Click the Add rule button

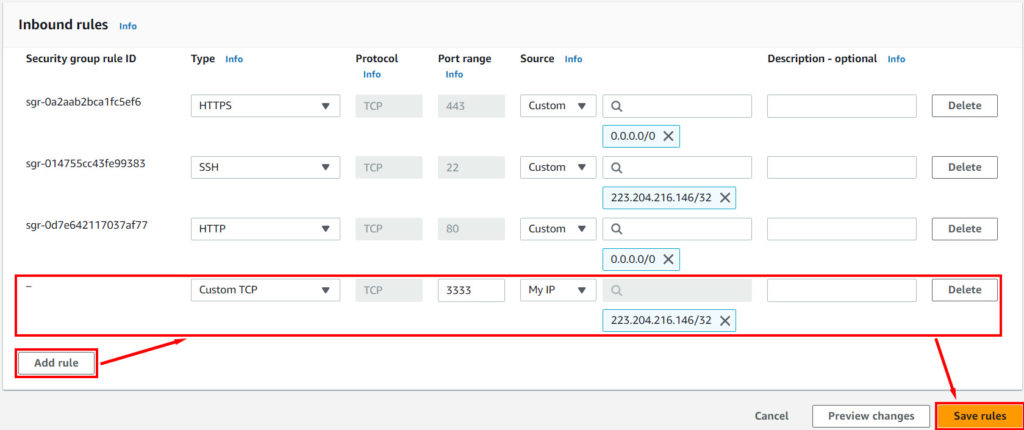tap(56, 363)
